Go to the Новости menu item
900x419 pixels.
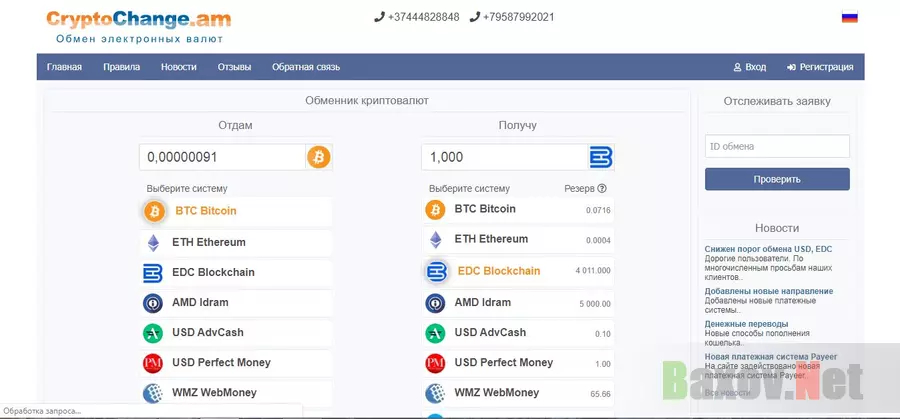[x=179, y=67]
